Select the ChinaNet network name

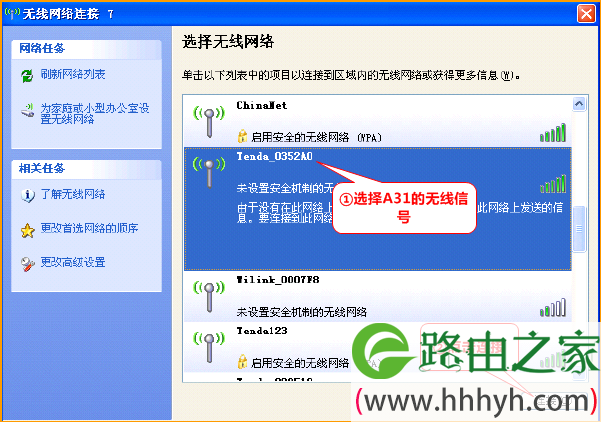tap(261, 105)
